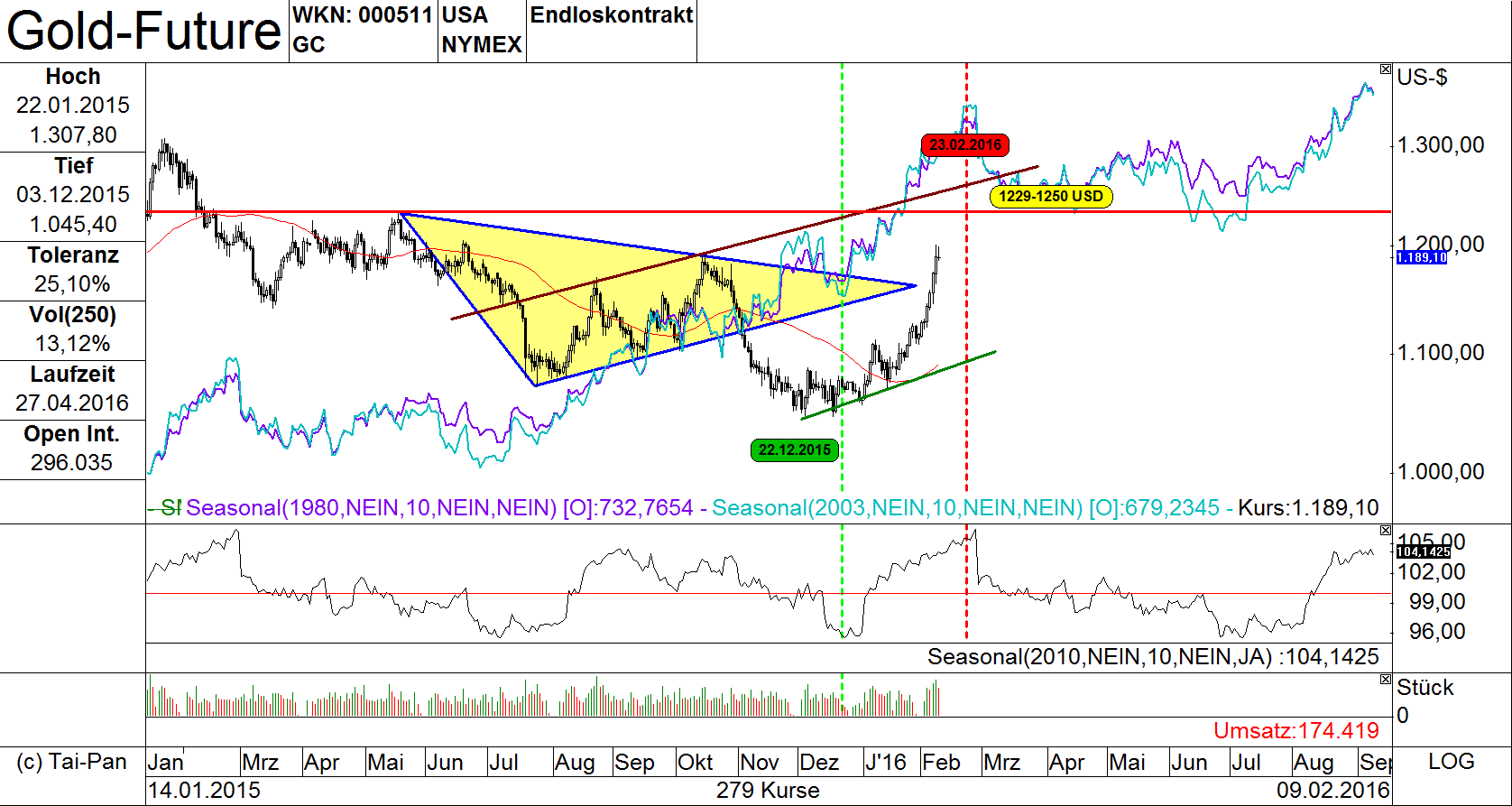Click the Aug month after Jul 2015
This screenshot has height=806, width=1512.
click(575, 763)
